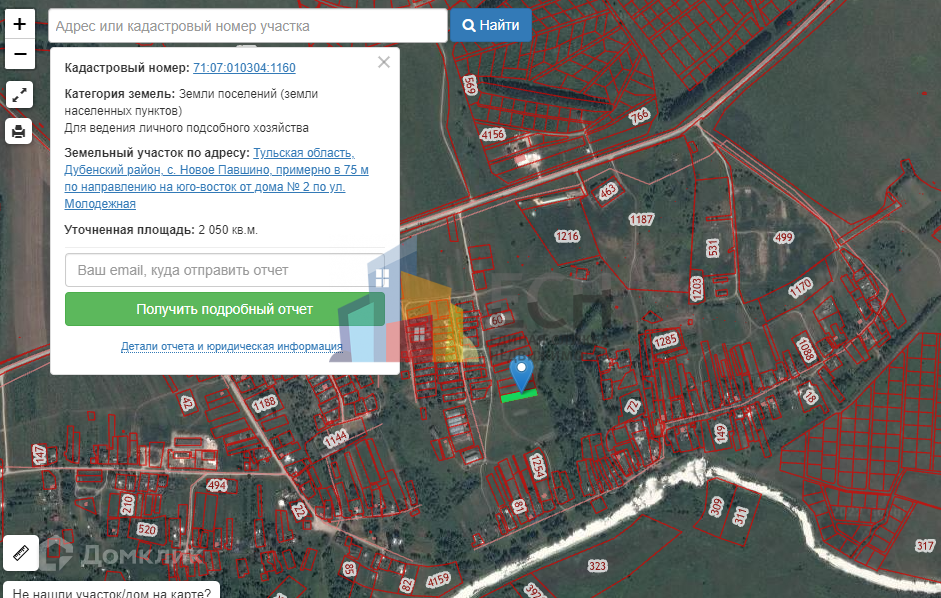
Task: Open cadastral number link 71:07:010304:1160
Action: pos(244,68)
